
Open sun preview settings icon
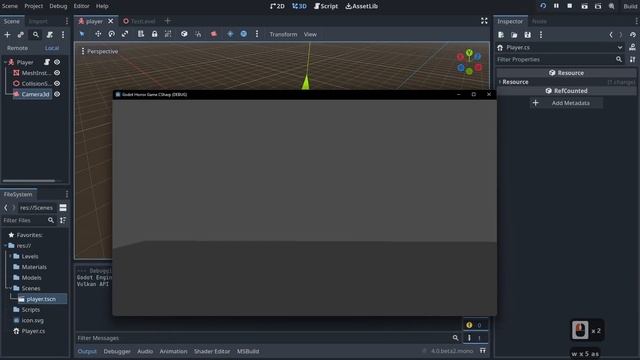click(230, 34)
